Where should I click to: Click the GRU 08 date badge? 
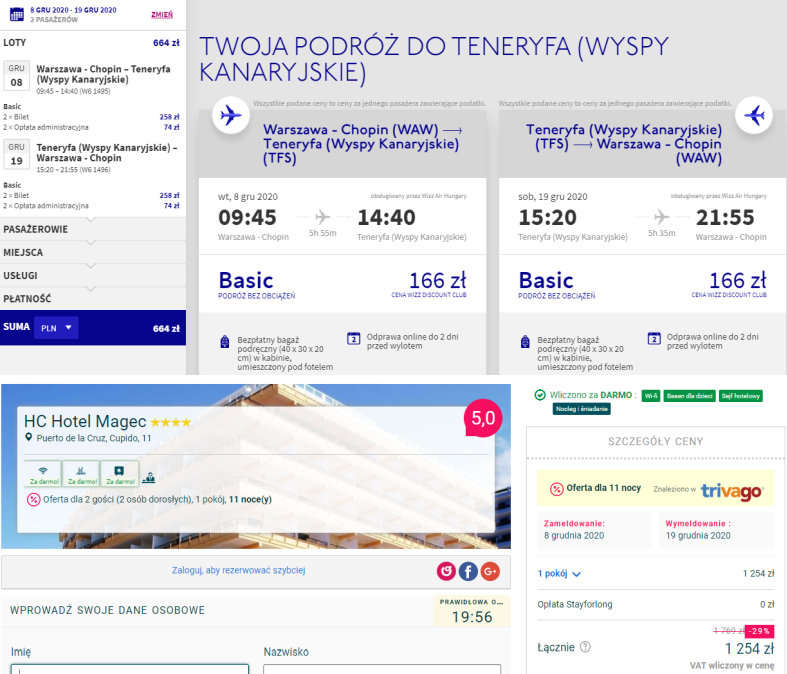(x=17, y=76)
